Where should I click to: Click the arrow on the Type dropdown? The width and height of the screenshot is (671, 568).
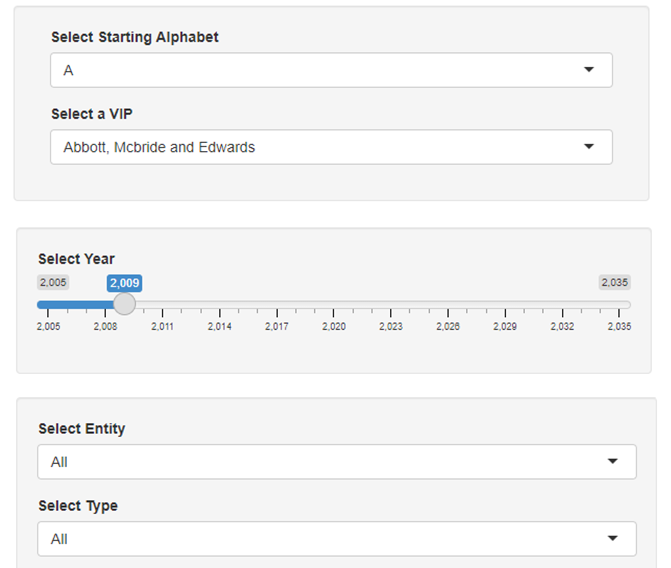613,539
